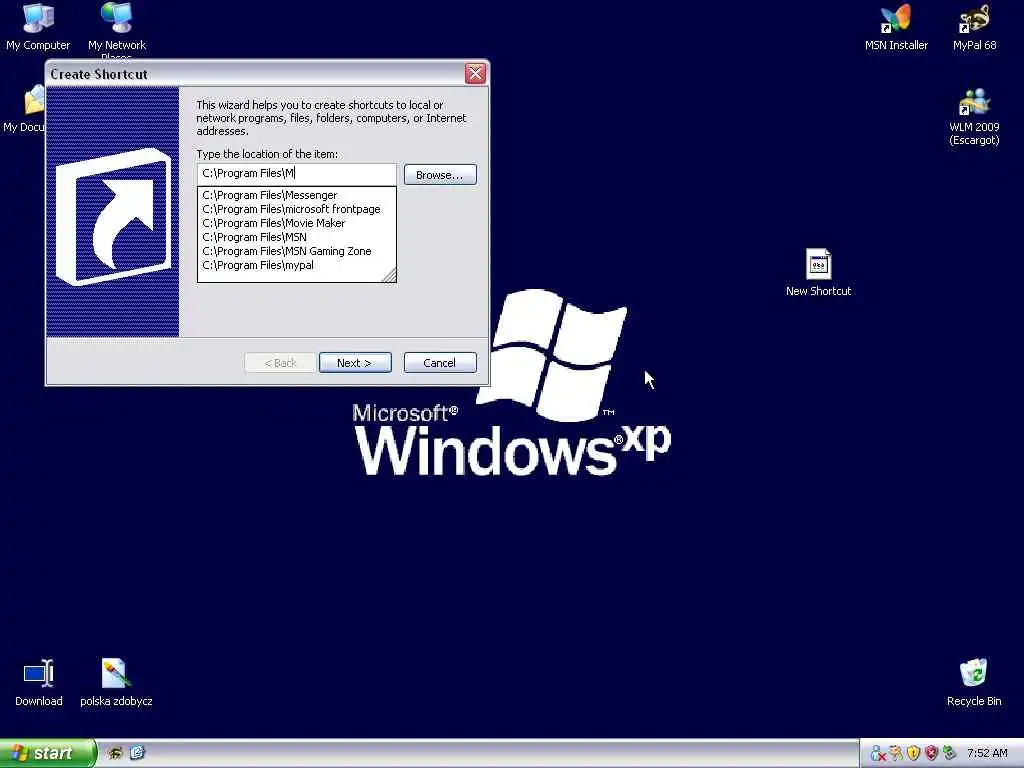
Task: Click Browse... in Create Shortcut wizard
Action: (440, 175)
